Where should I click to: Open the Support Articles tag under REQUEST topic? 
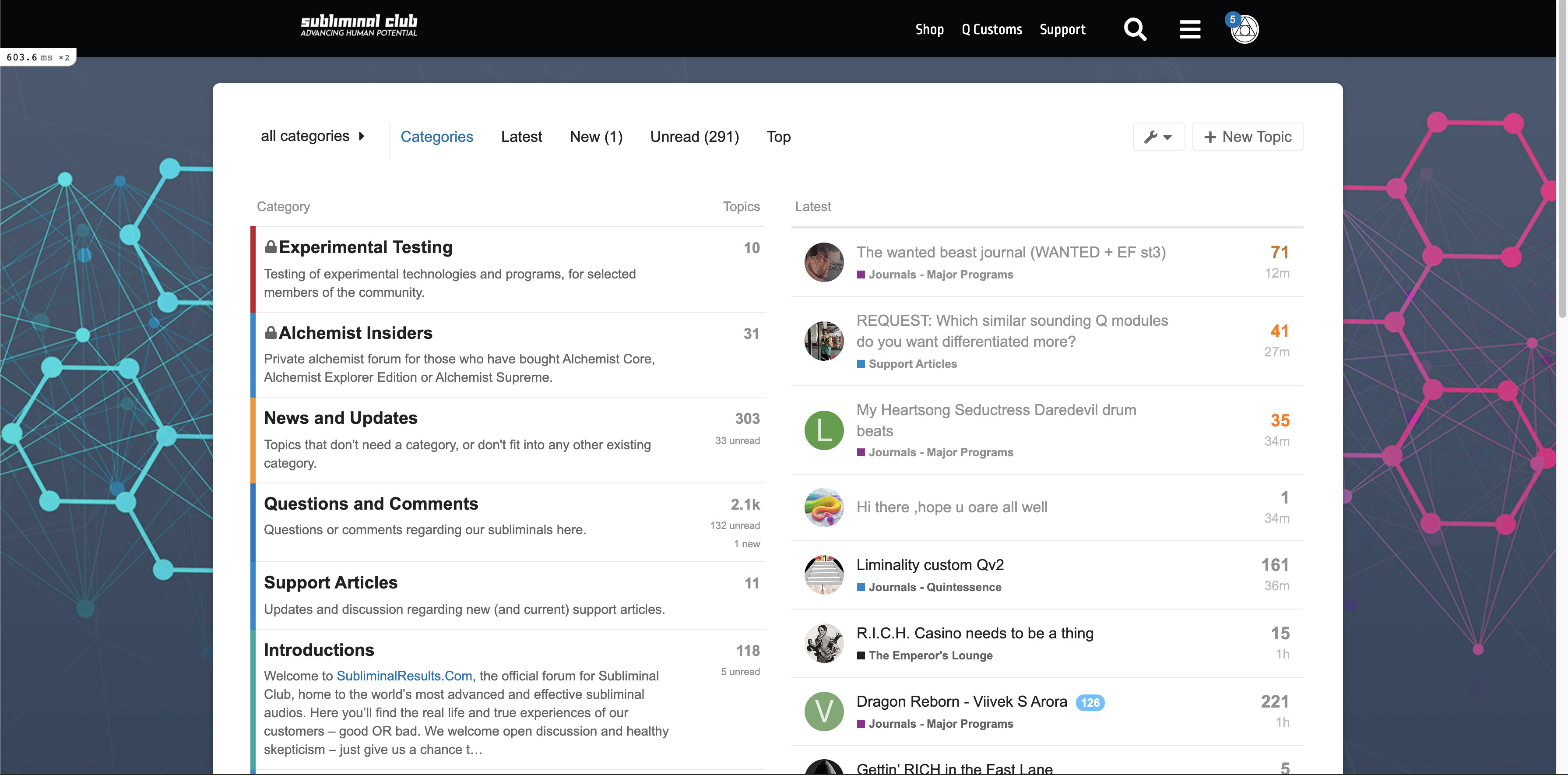tap(907, 364)
